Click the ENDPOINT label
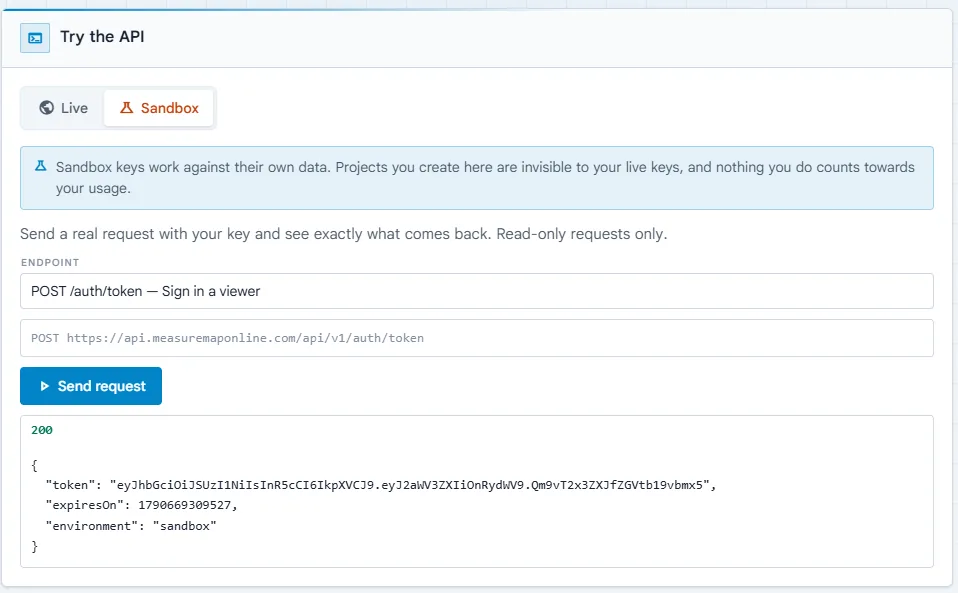The image size is (958, 593). coord(50,263)
